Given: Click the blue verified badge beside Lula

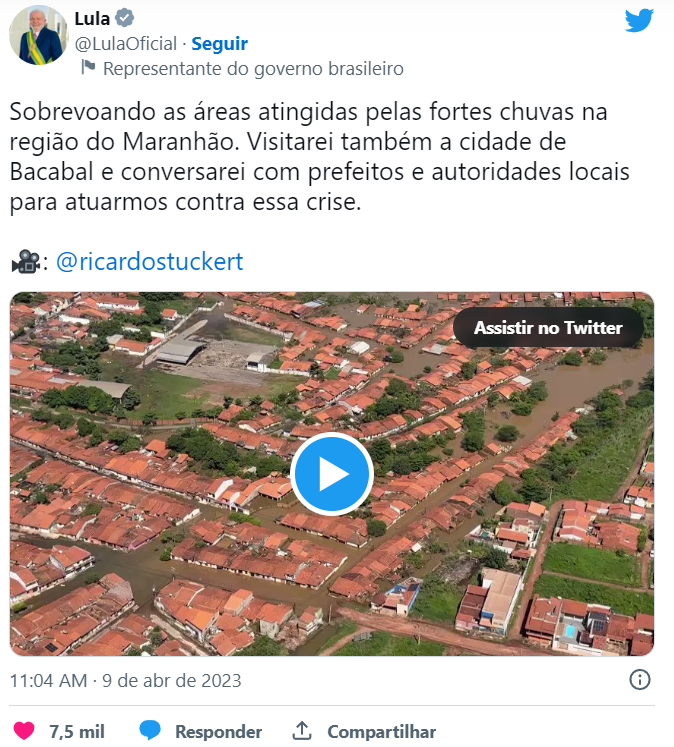Looking at the screenshot, I should click(x=125, y=19).
